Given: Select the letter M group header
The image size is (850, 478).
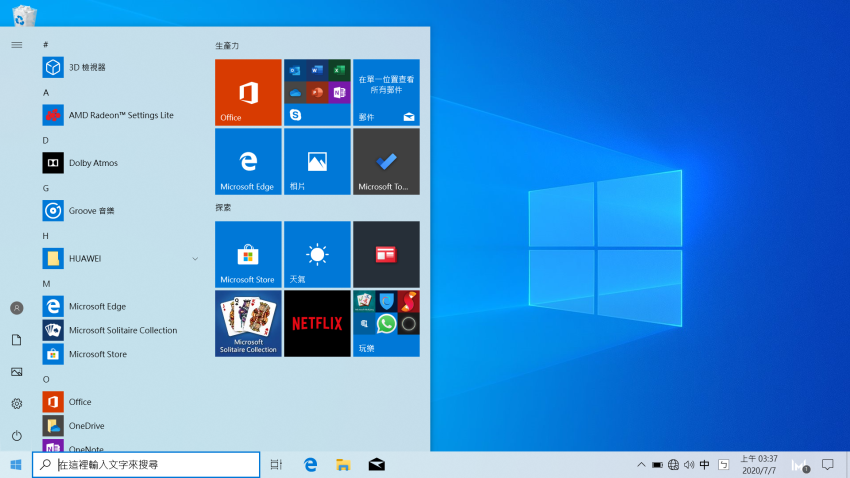Looking at the screenshot, I should click(46, 284).
